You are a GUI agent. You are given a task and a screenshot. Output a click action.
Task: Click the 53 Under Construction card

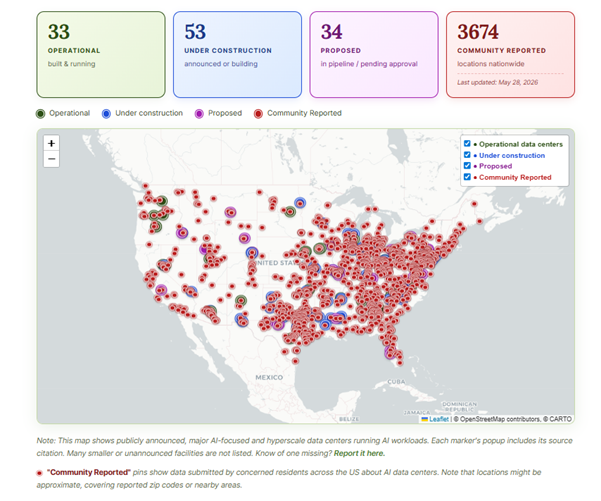[x=237, y=54]
